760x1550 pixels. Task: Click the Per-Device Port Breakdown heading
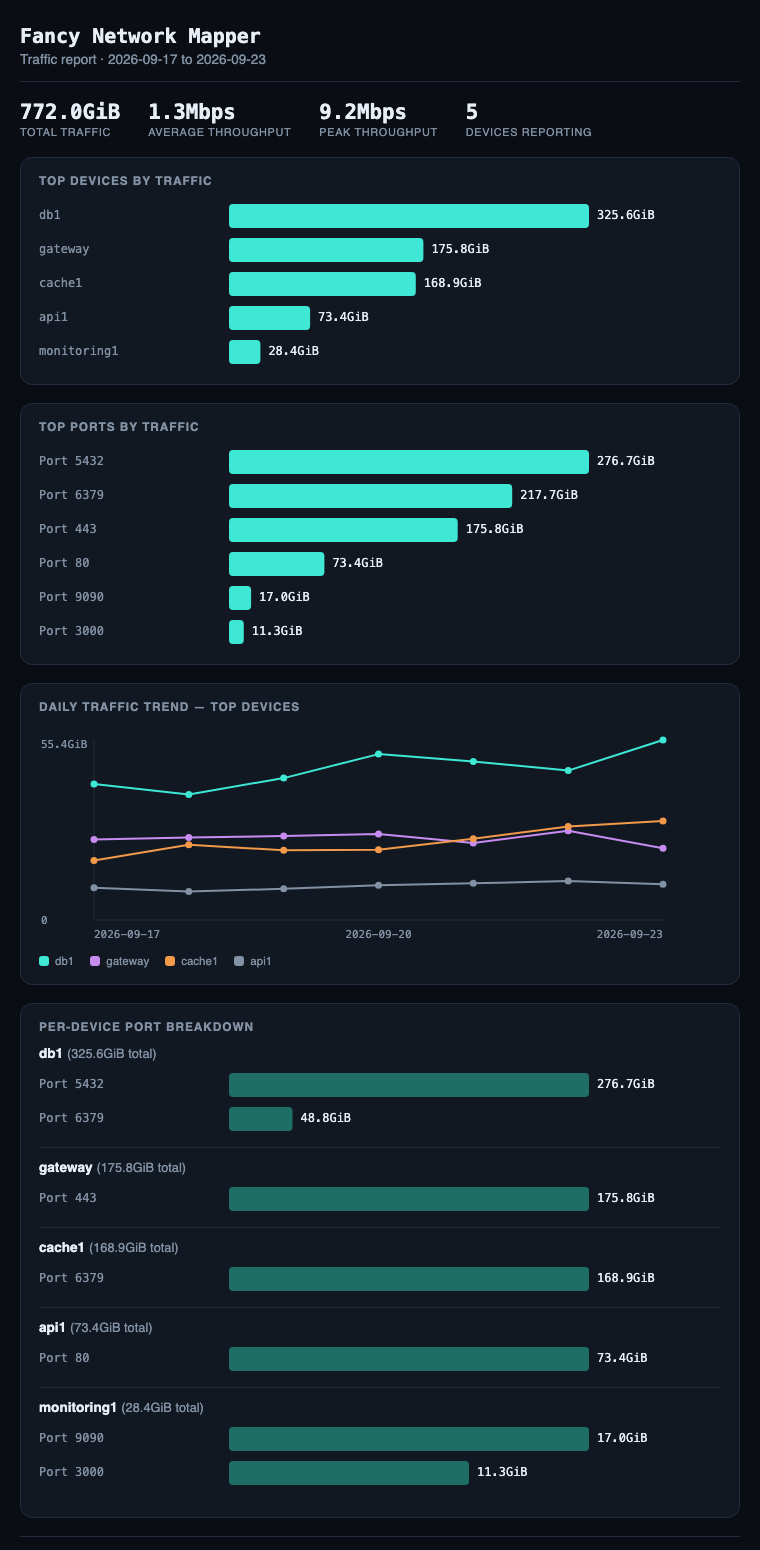(x=146, y=1027)
